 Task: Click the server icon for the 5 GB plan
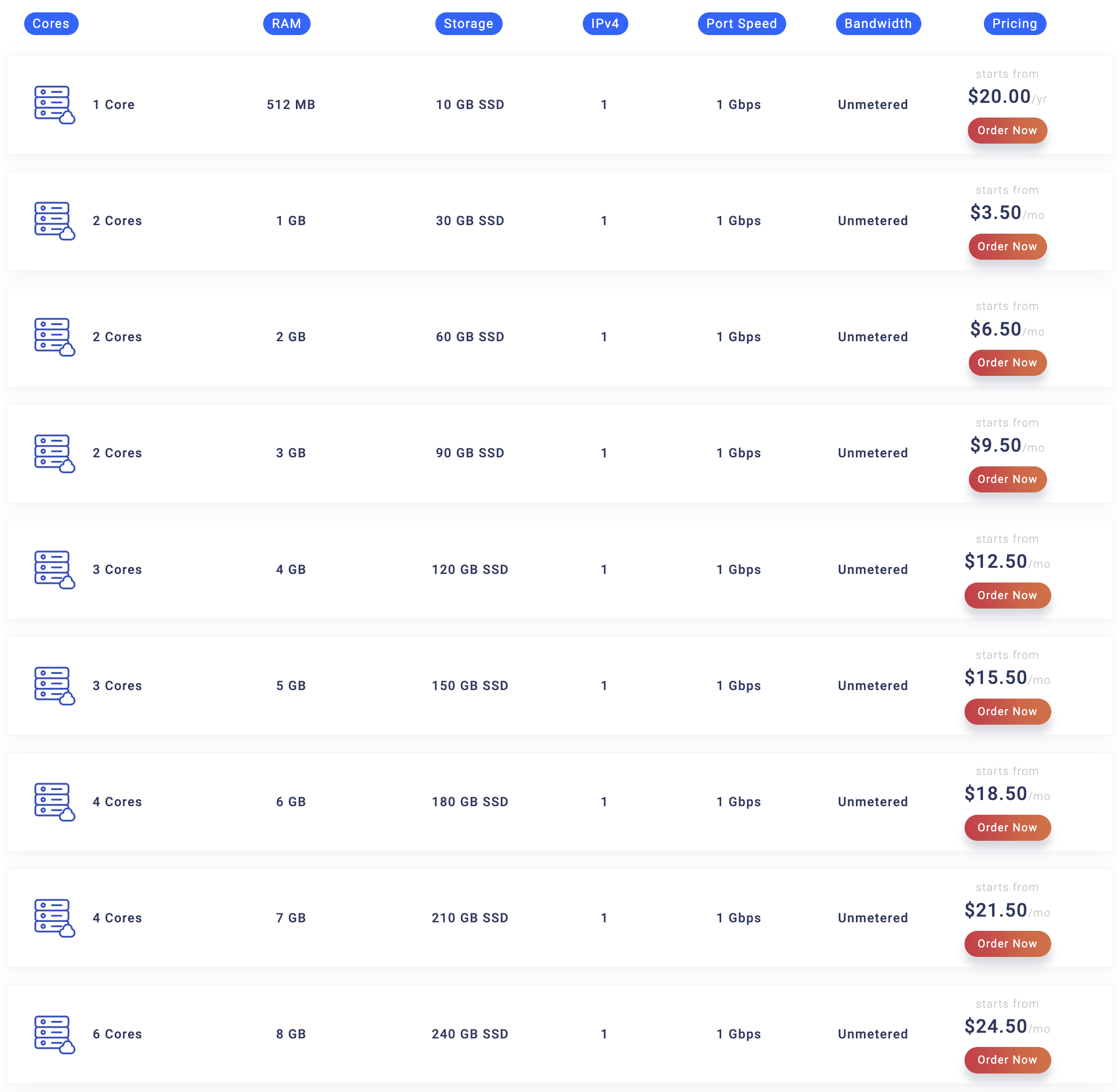[x=55, y=686]
